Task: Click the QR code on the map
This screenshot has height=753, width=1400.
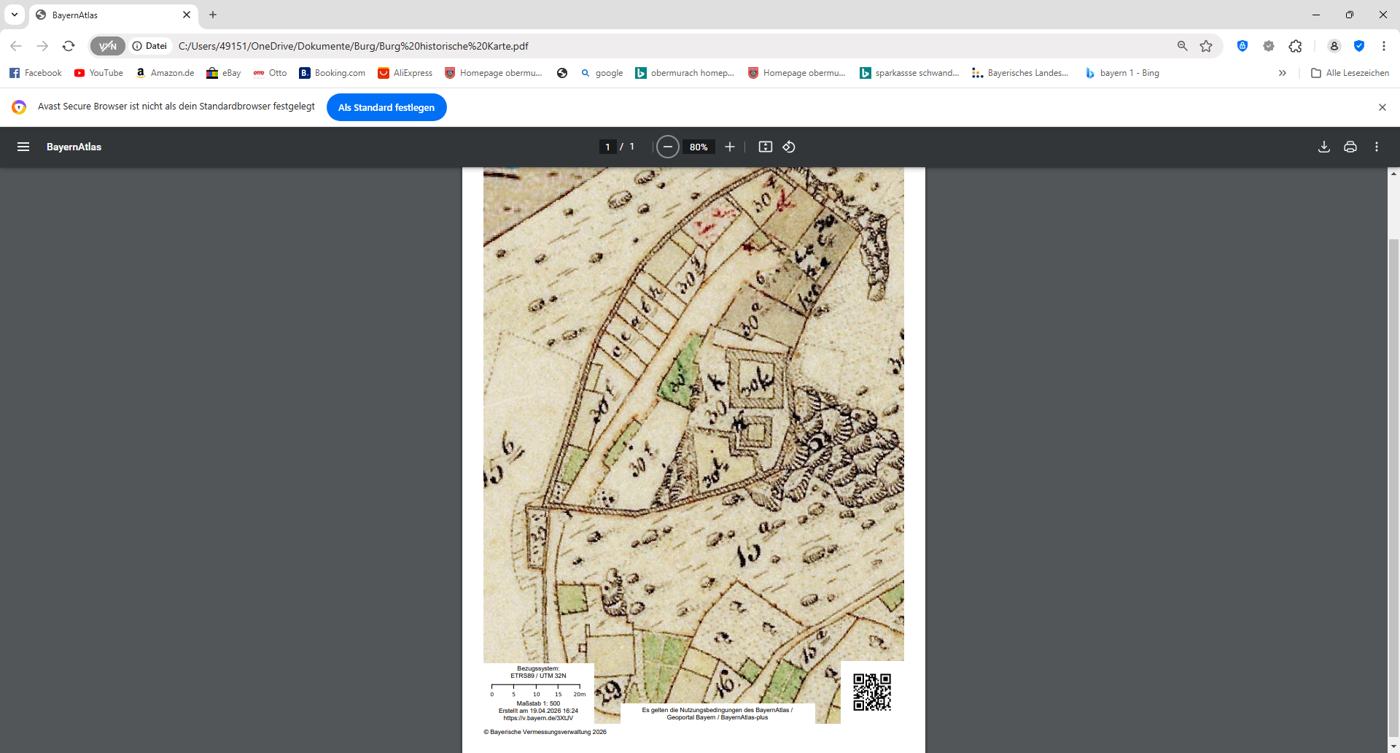Action: 871,692
